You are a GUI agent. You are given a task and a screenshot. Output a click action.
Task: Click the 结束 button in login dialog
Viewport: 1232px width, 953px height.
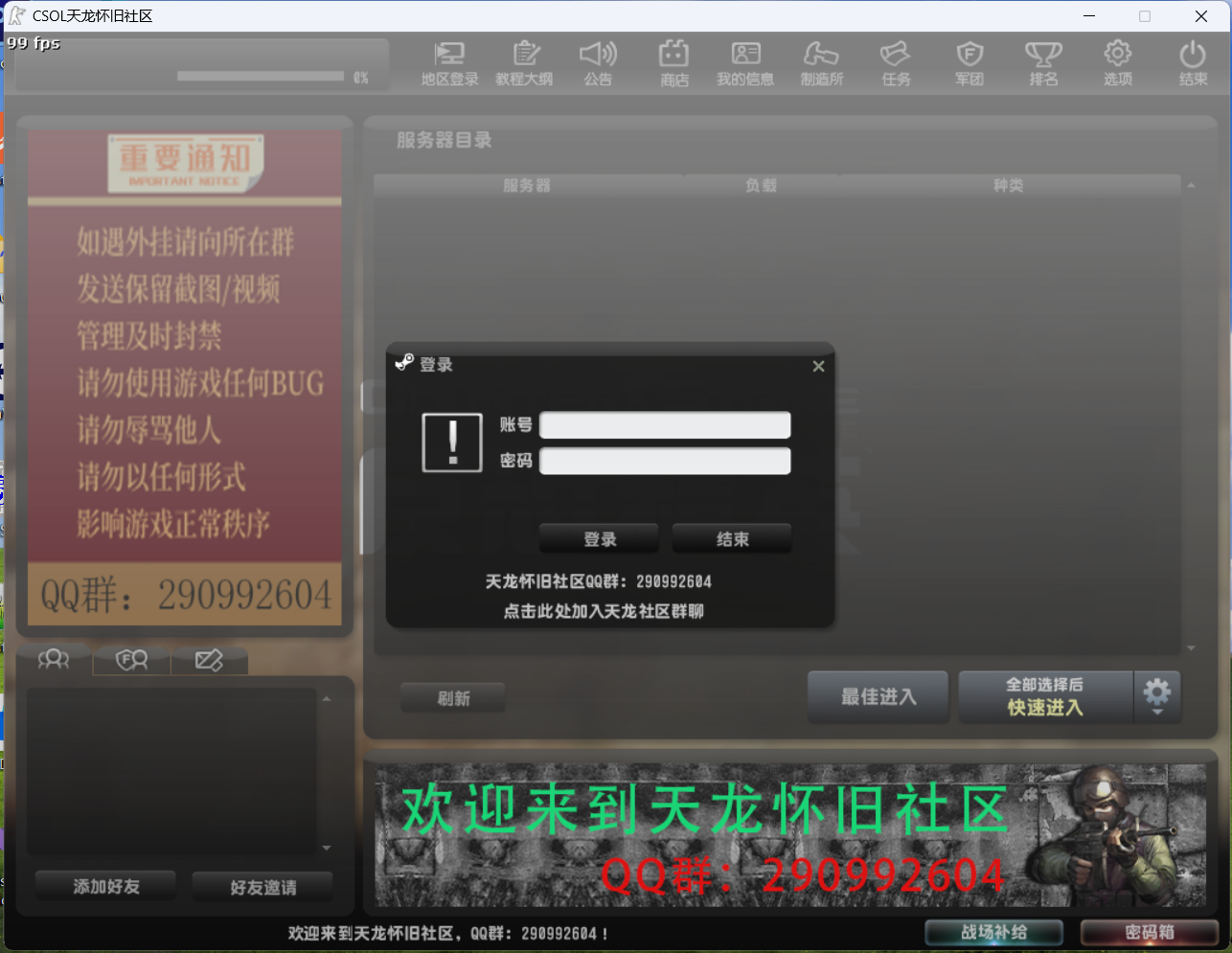(x=732, y=538)
